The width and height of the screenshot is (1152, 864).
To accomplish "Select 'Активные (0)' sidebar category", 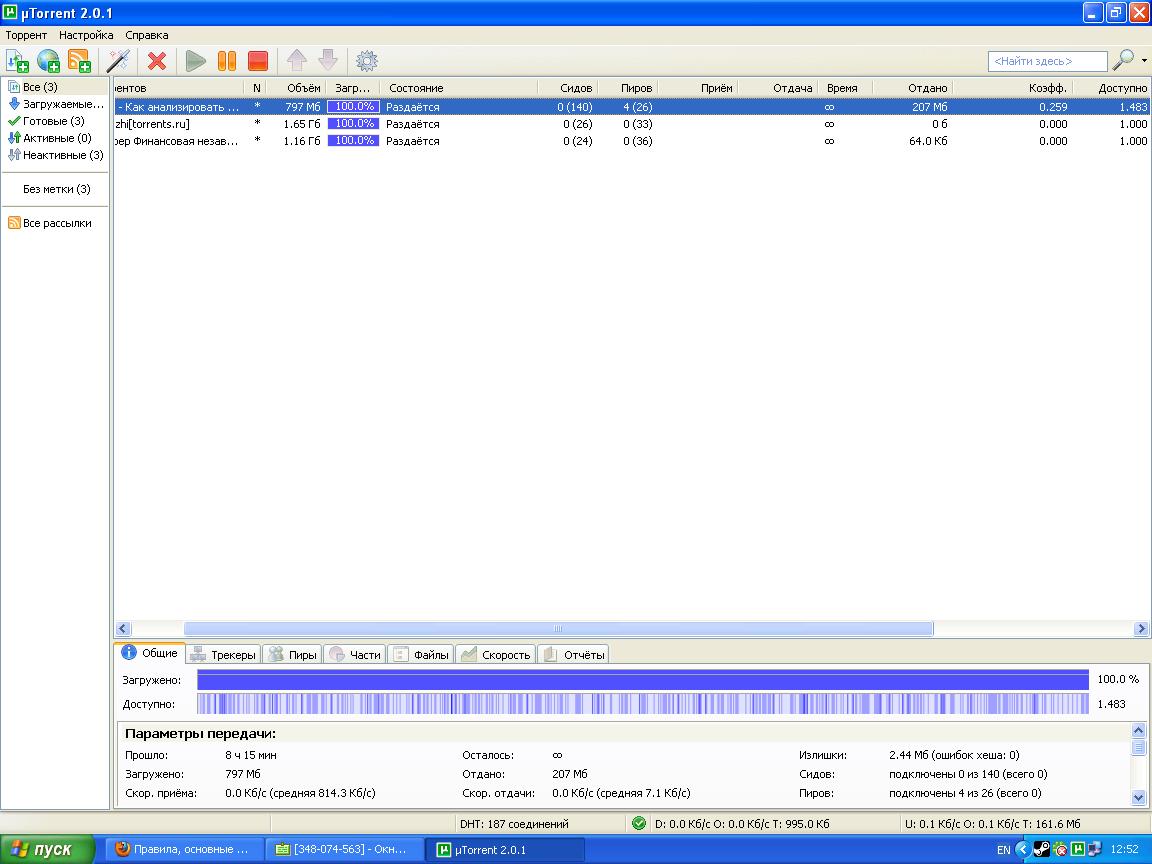I will 50,138.
